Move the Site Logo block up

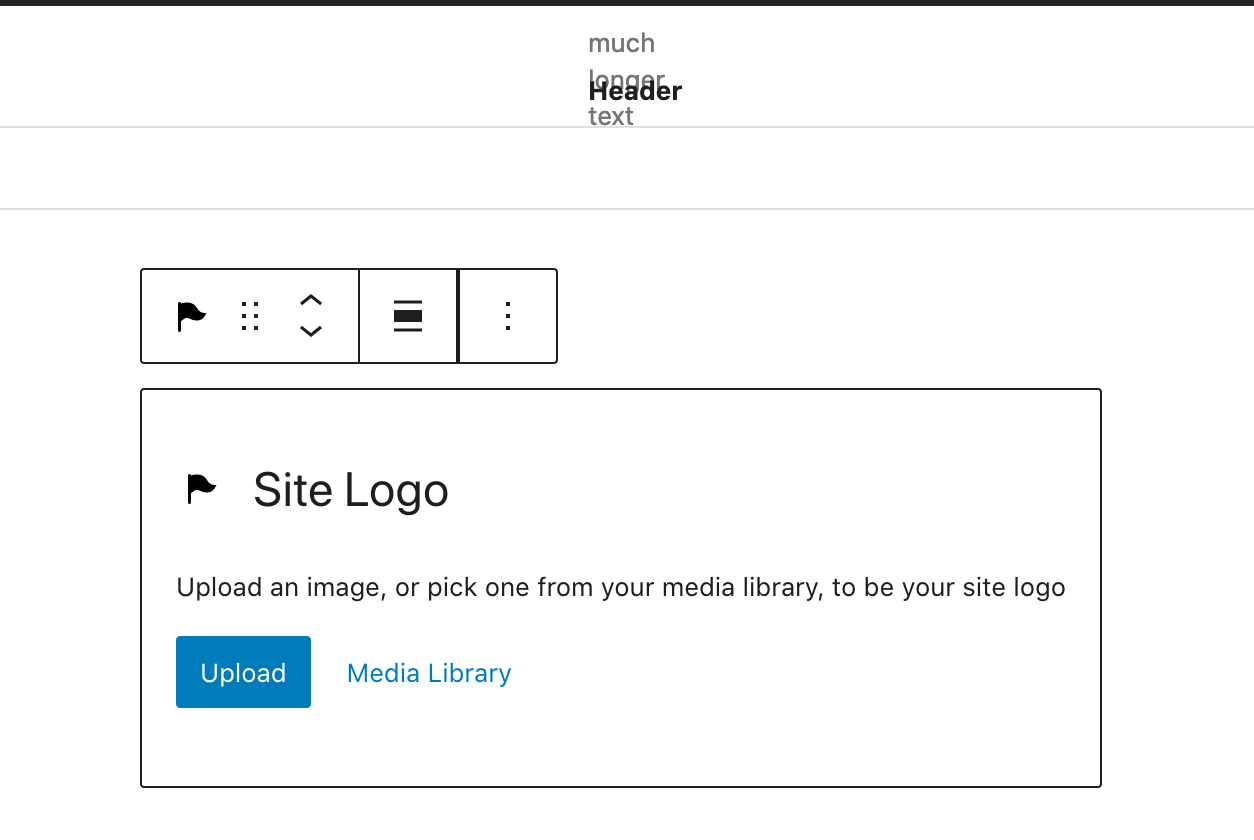pyautogui.click(x=311, y=300)
